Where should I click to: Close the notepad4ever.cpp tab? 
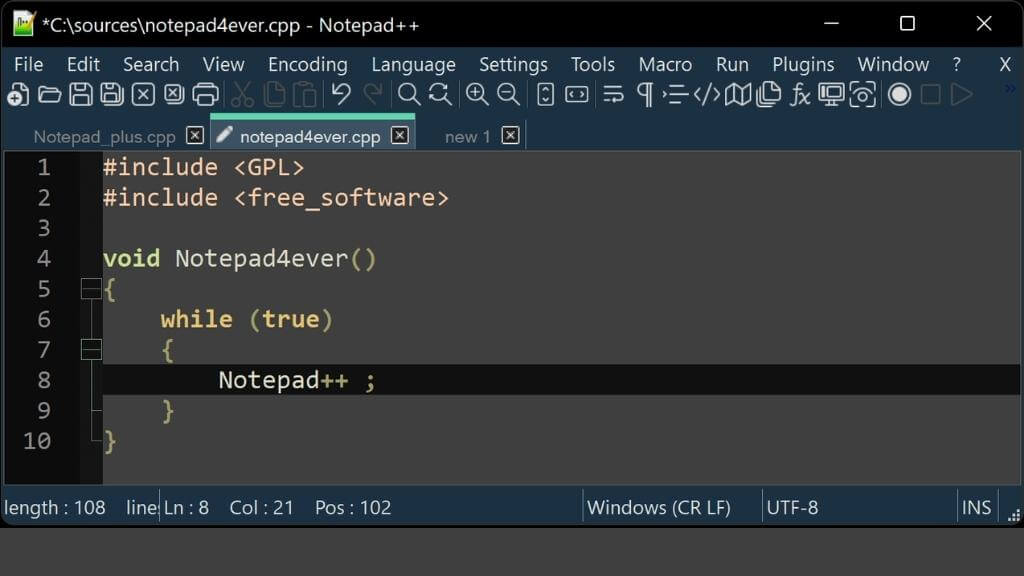pyautogui.click(x=400, y=136)
